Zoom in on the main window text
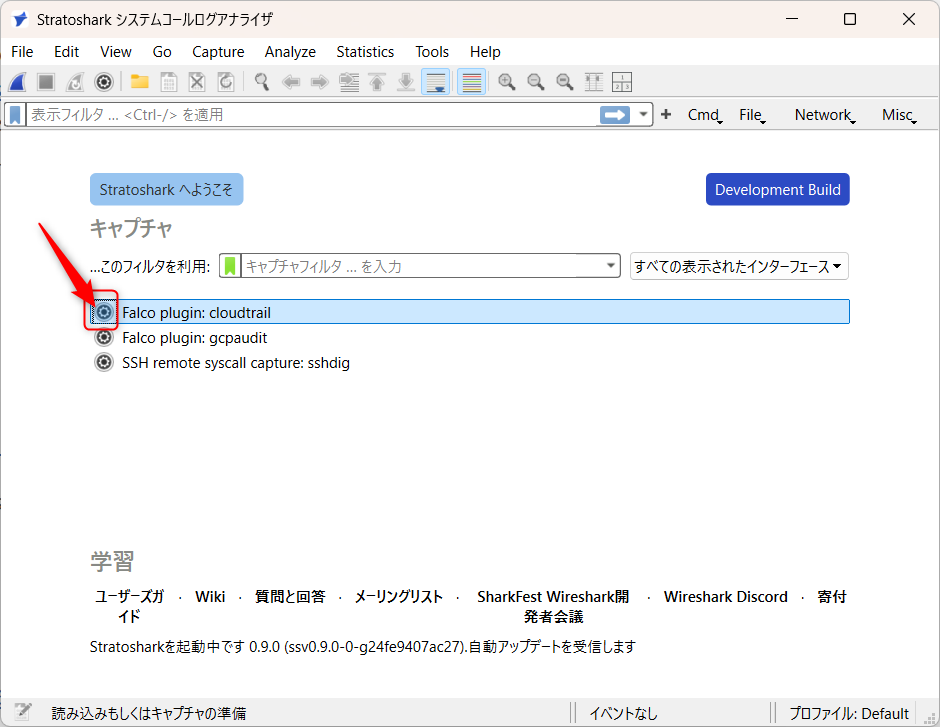The height and width of the screenshot is (727, 940). pos(507,82)
